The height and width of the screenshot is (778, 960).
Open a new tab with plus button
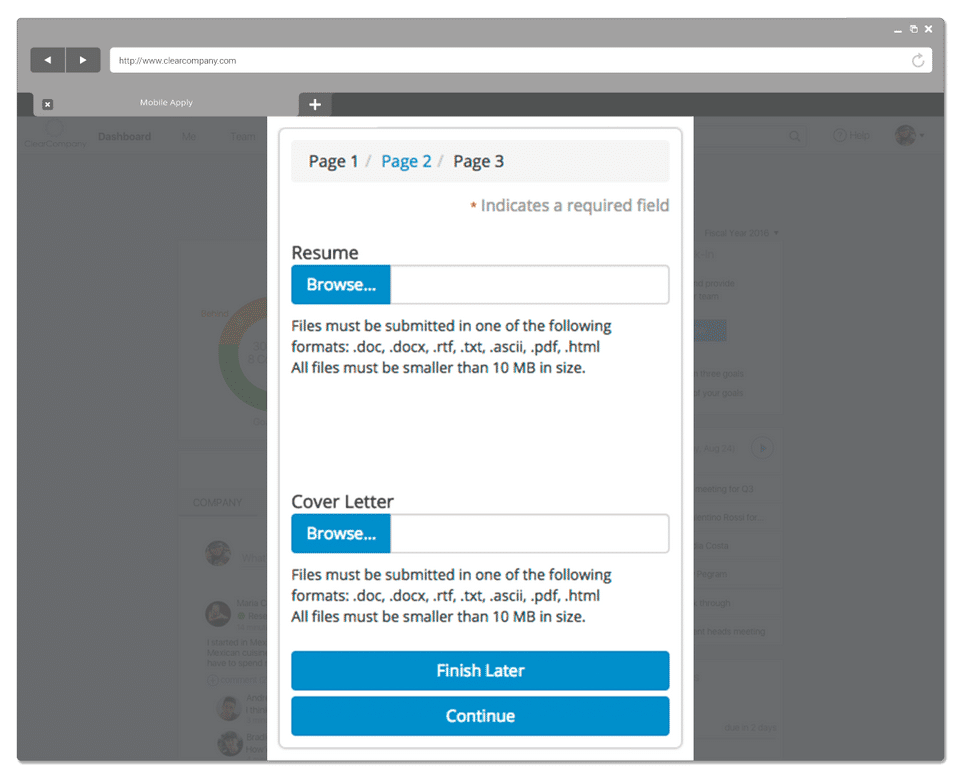[315, 105]
